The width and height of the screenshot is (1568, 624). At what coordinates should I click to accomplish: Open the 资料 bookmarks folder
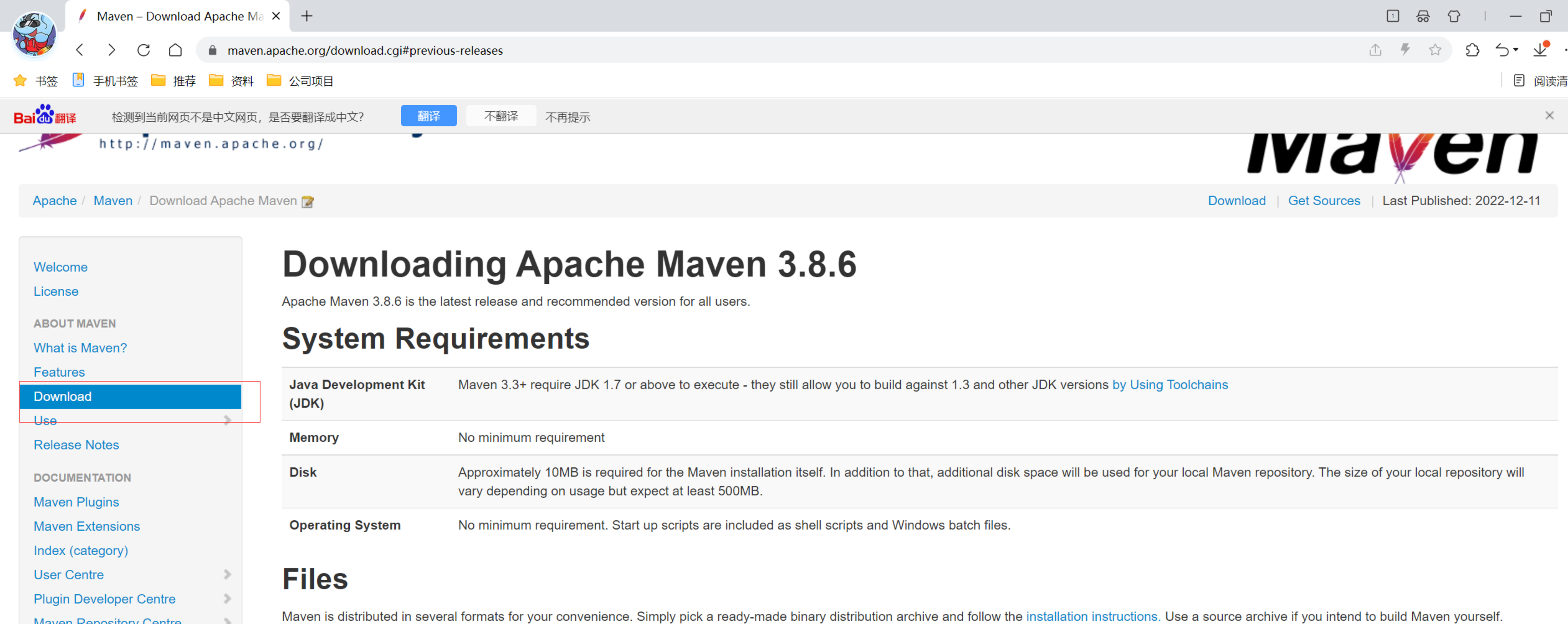(x=231, y=80)
